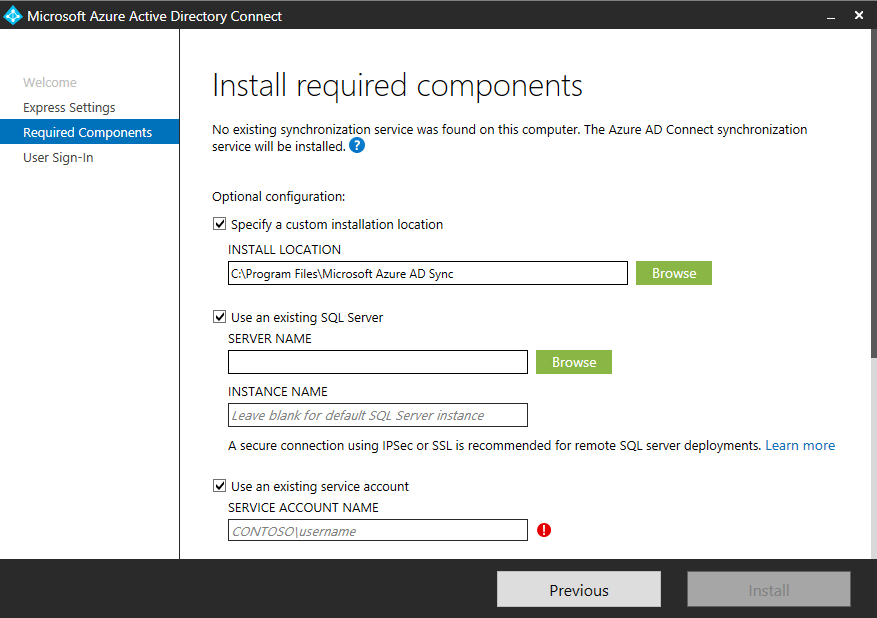Open the Learn more link
The image size is (877, 618).
(x=799, y=446)
